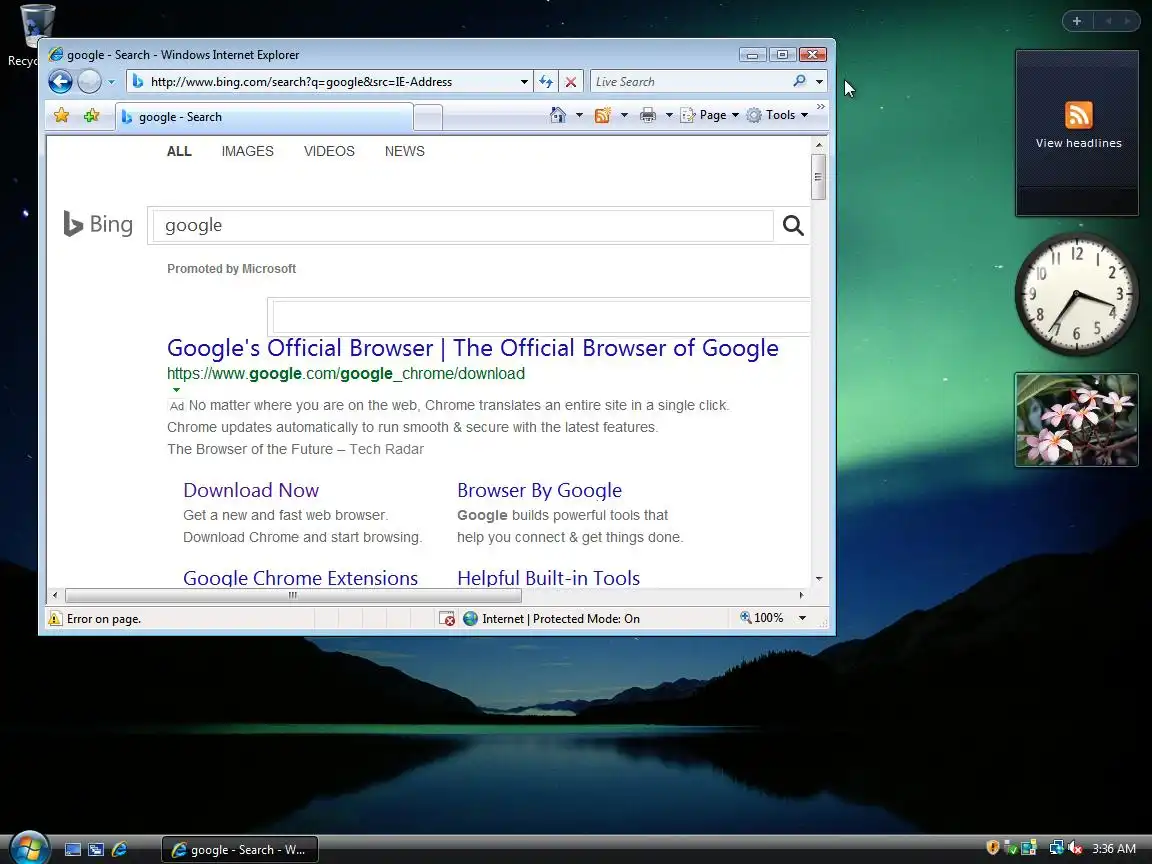This screenshot has height=864, width=1152.
Task: Click the greyed Forward navigation button
Action: [90, 82]
